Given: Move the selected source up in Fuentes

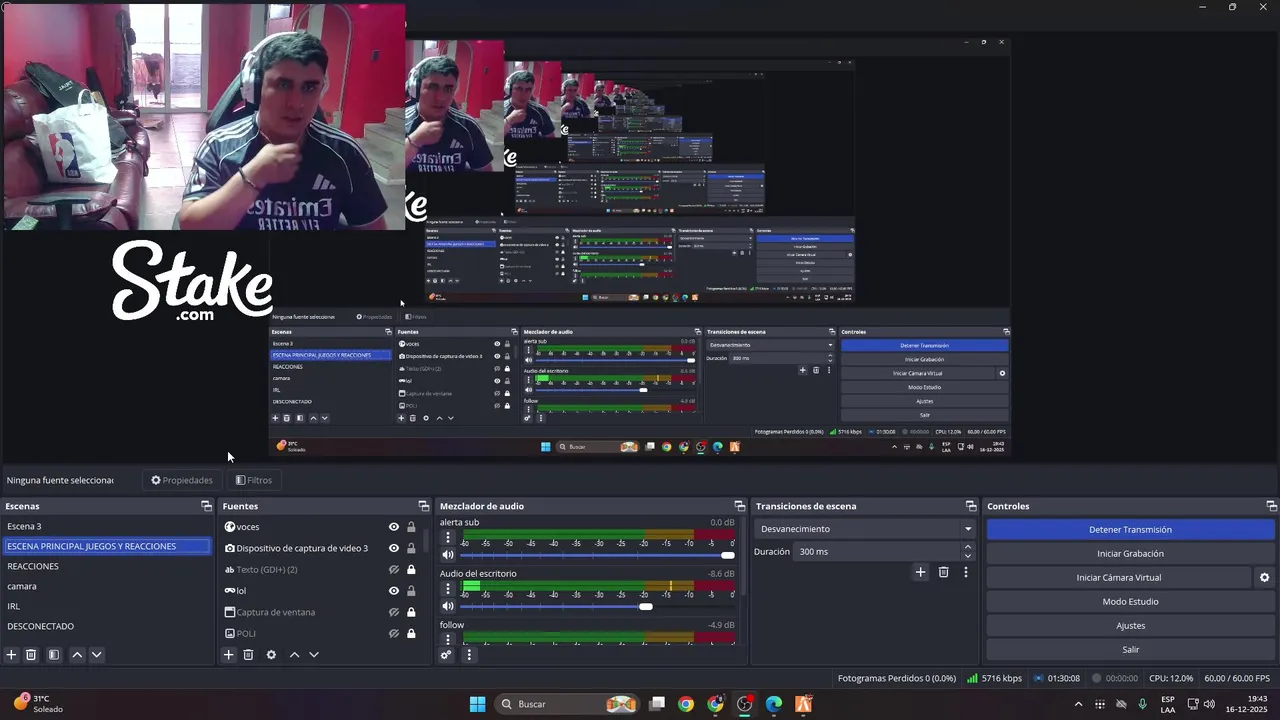Looking at the screenshot, I should pos(294,655).
